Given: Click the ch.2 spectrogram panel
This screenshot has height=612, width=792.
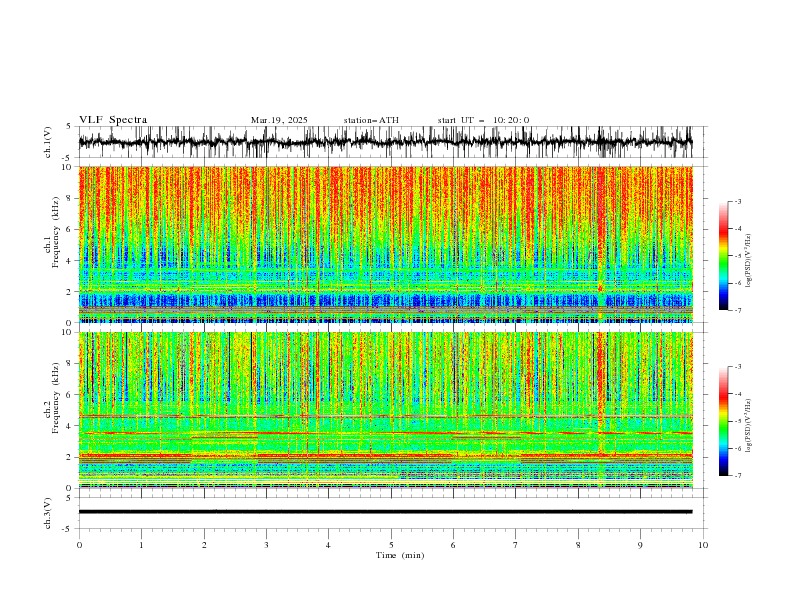Looking at the screenshot, I should coord(385,410).
